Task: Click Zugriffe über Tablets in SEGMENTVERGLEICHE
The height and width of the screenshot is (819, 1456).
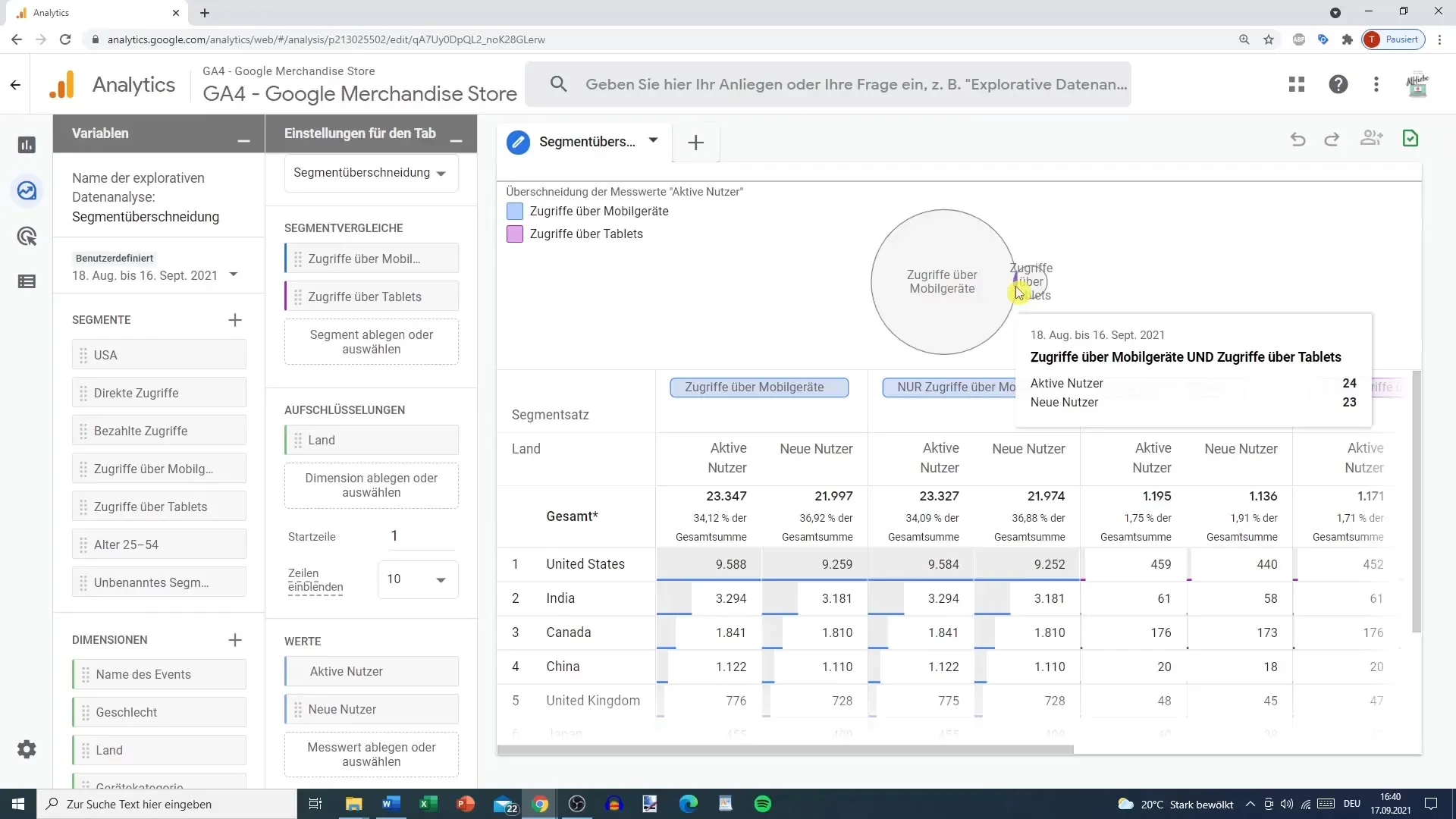Action: [372, 297]
